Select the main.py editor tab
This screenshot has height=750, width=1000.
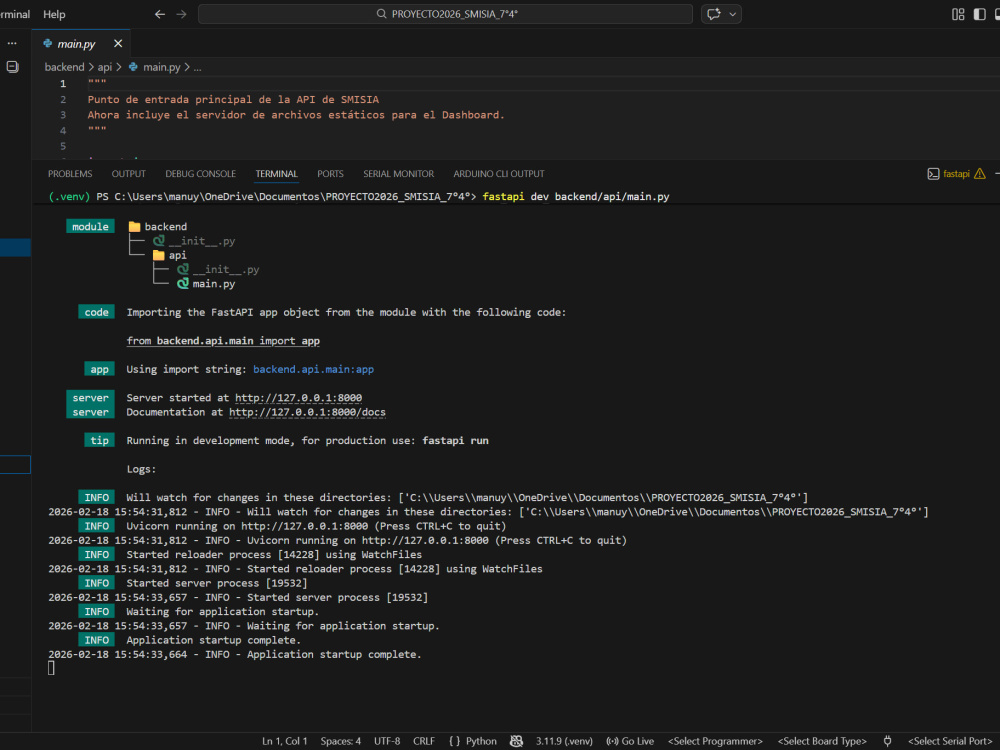pos(76,43)
